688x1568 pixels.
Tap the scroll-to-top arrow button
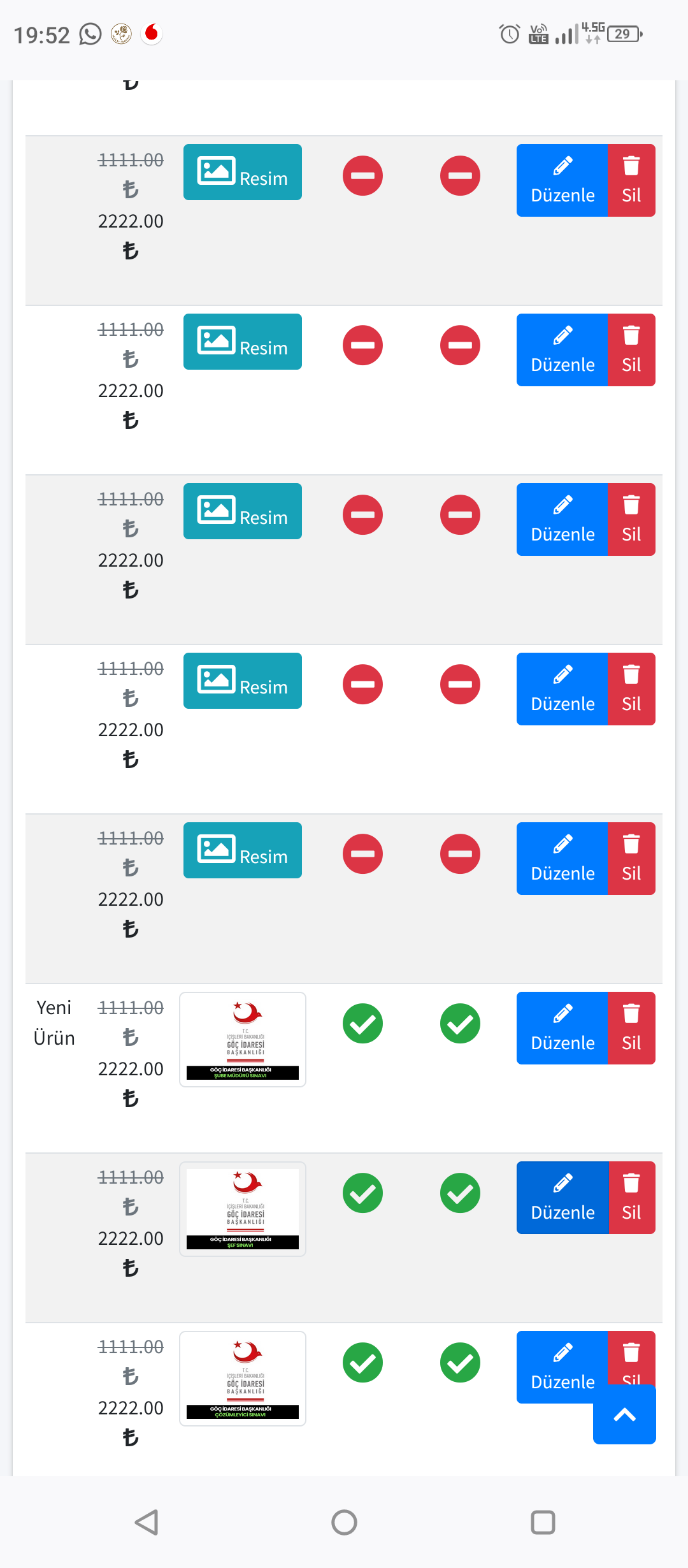(624, 1415)
